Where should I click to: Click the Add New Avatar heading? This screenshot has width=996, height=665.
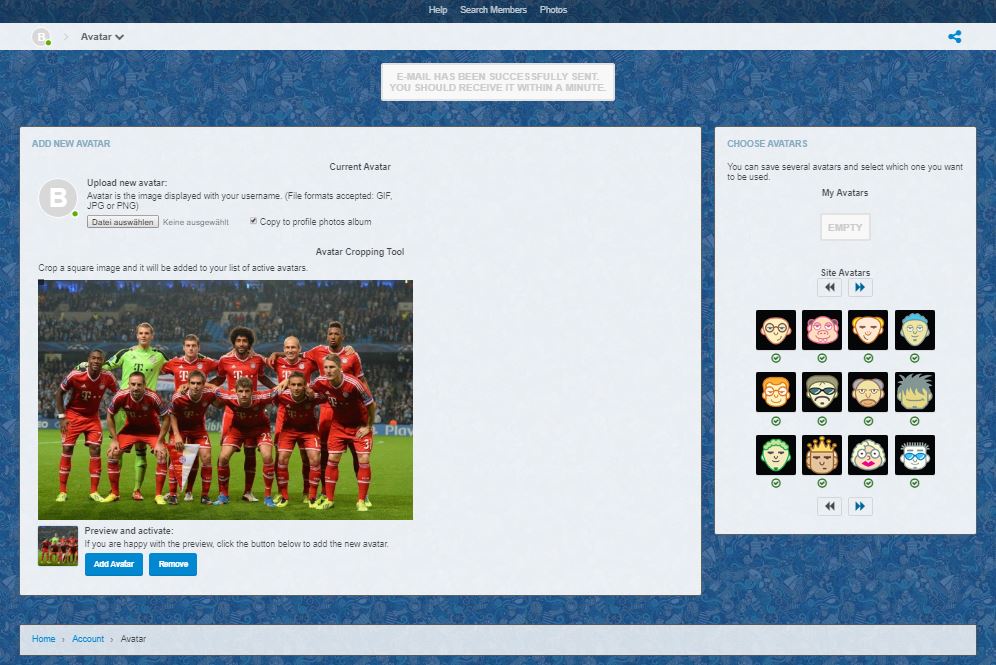[x=71, y=144]
